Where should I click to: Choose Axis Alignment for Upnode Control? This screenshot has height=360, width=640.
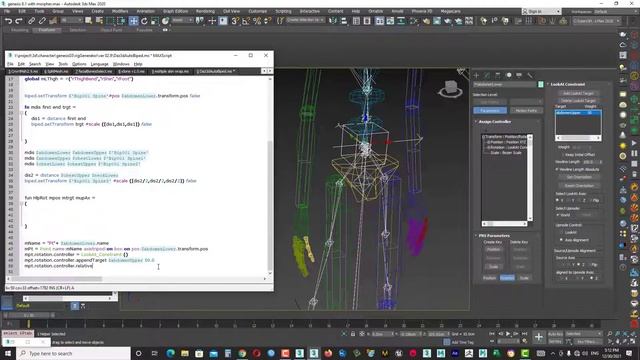click(x=562, y=240)
